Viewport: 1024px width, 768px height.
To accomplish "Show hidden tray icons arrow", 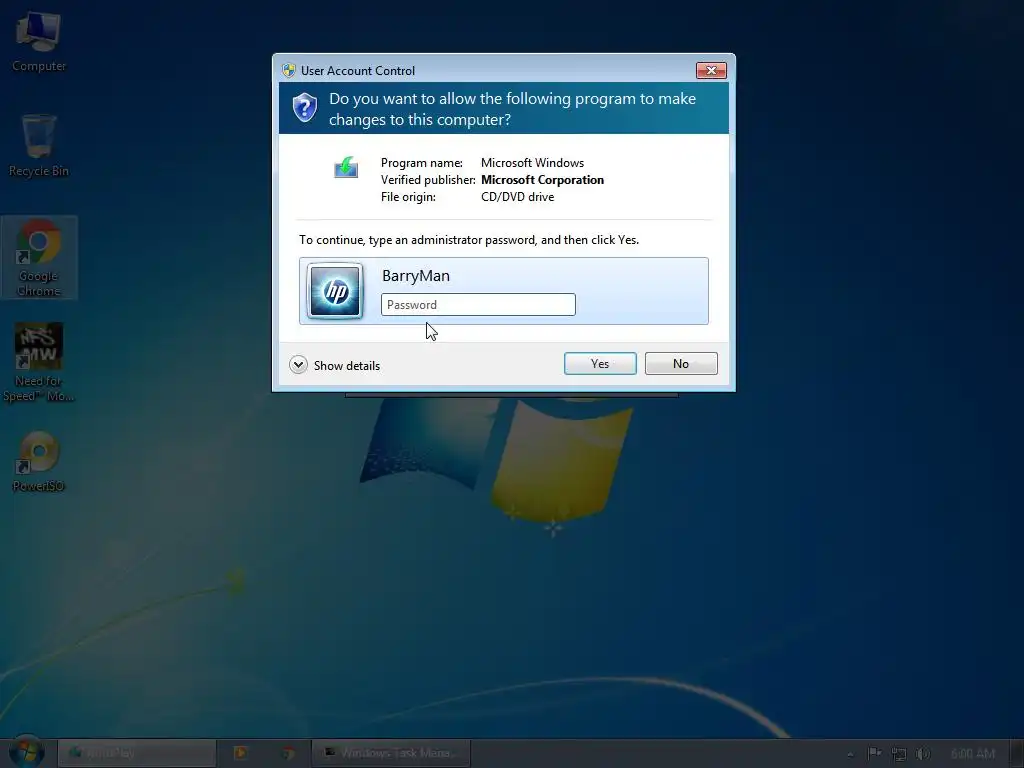I will click(850, 754).
